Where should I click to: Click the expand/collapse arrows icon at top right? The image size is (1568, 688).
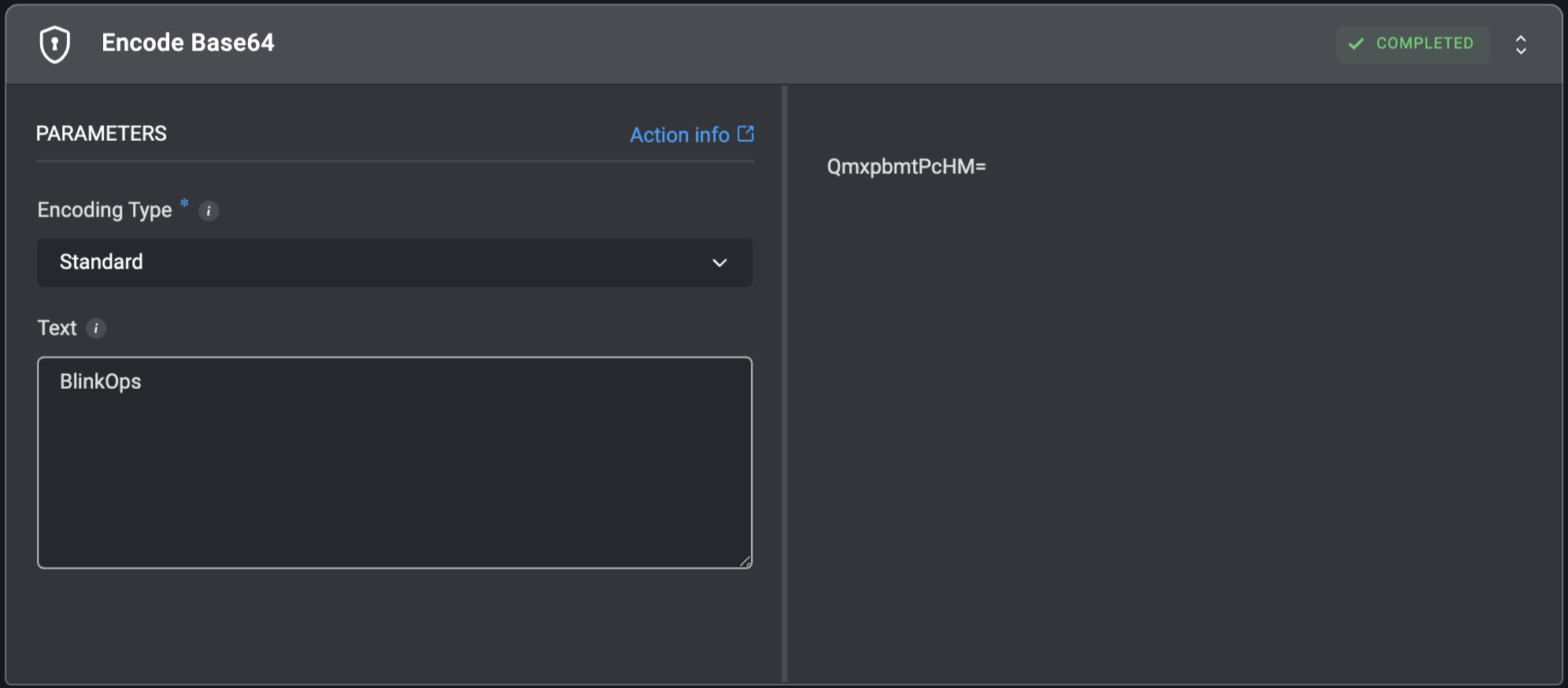(x=1521, y=44)
